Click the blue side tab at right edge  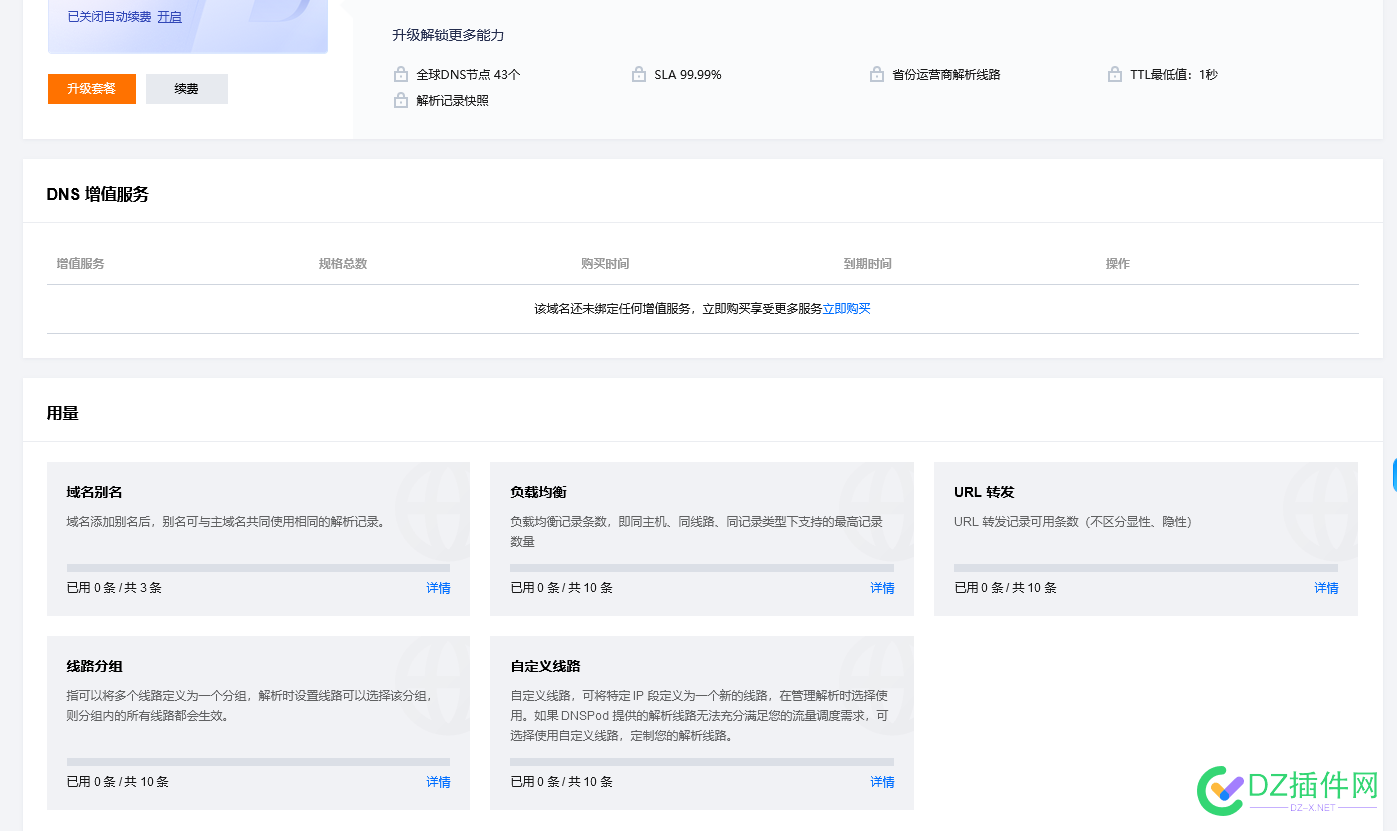point(1394,476)
